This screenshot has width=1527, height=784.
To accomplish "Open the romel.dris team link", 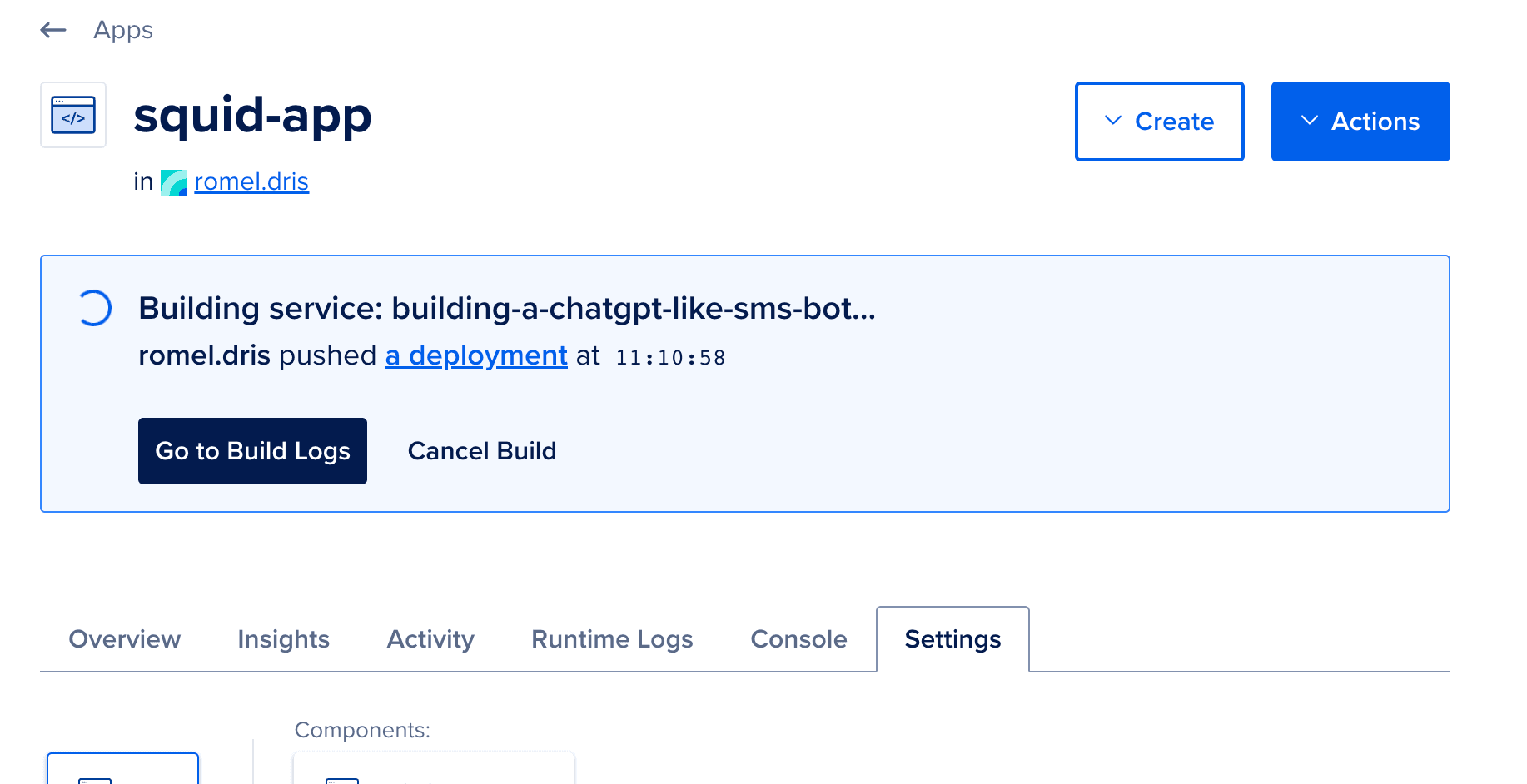I will click(251, 181).
